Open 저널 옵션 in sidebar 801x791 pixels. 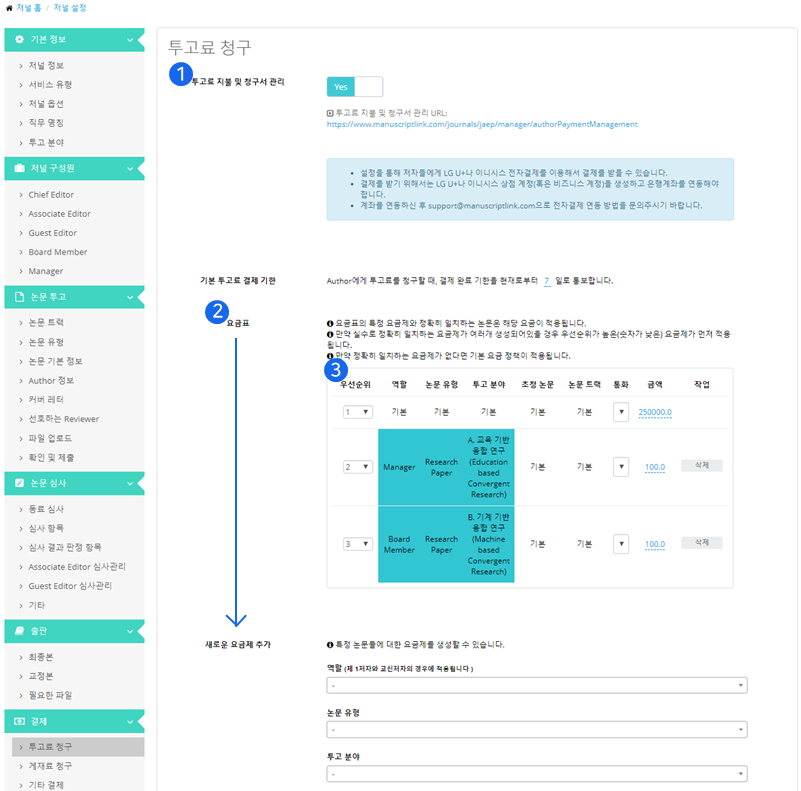pyautogui.click(x=46, y=104)
